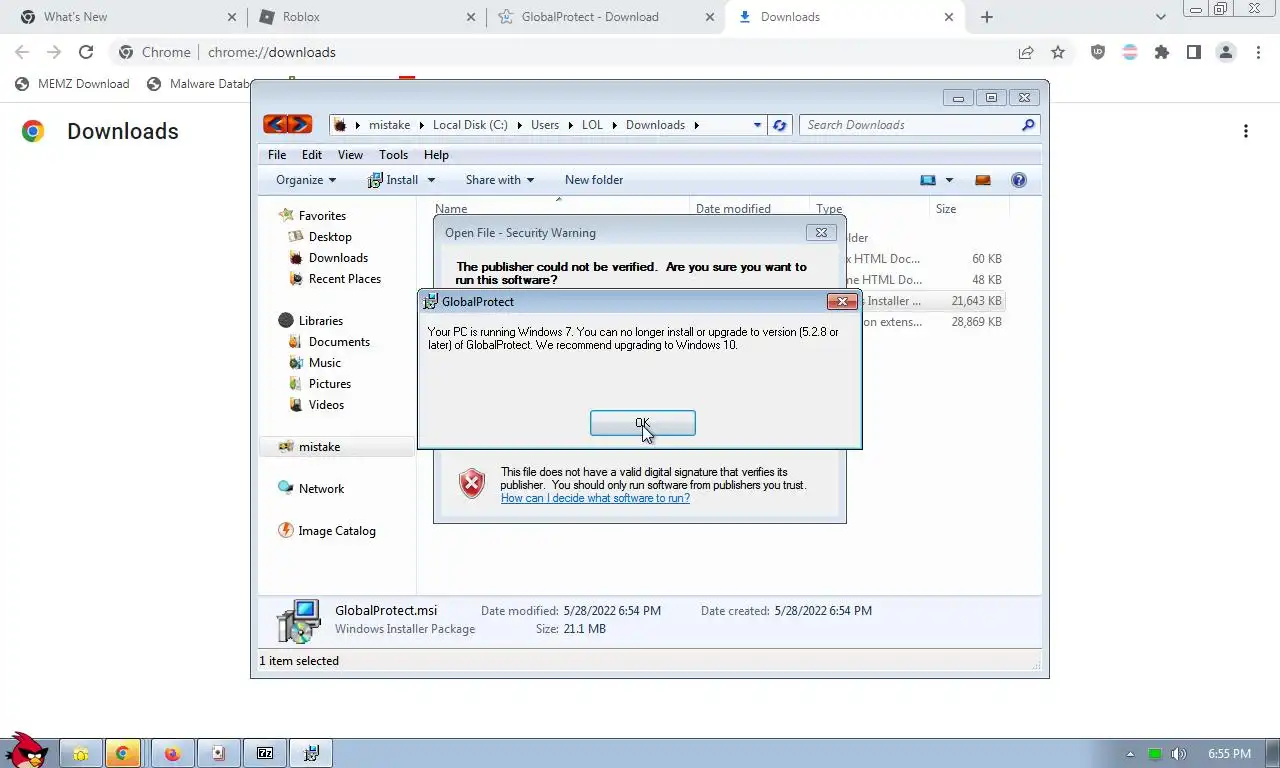Screen dimensions: 1280x768
Task: Click the chrome://downloads address bar
Action: pyautogui.click(x=560, y=52)
